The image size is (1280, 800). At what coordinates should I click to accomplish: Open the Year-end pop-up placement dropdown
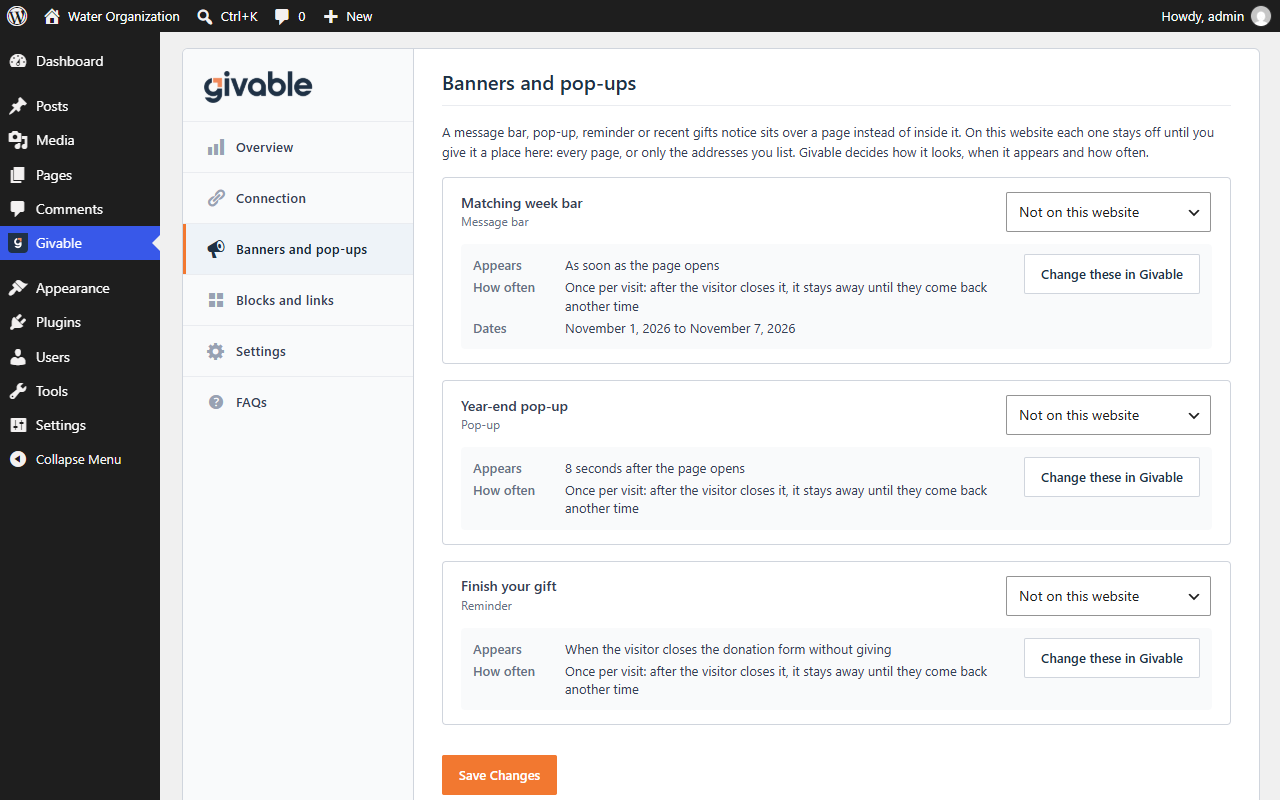point(1108,415)
